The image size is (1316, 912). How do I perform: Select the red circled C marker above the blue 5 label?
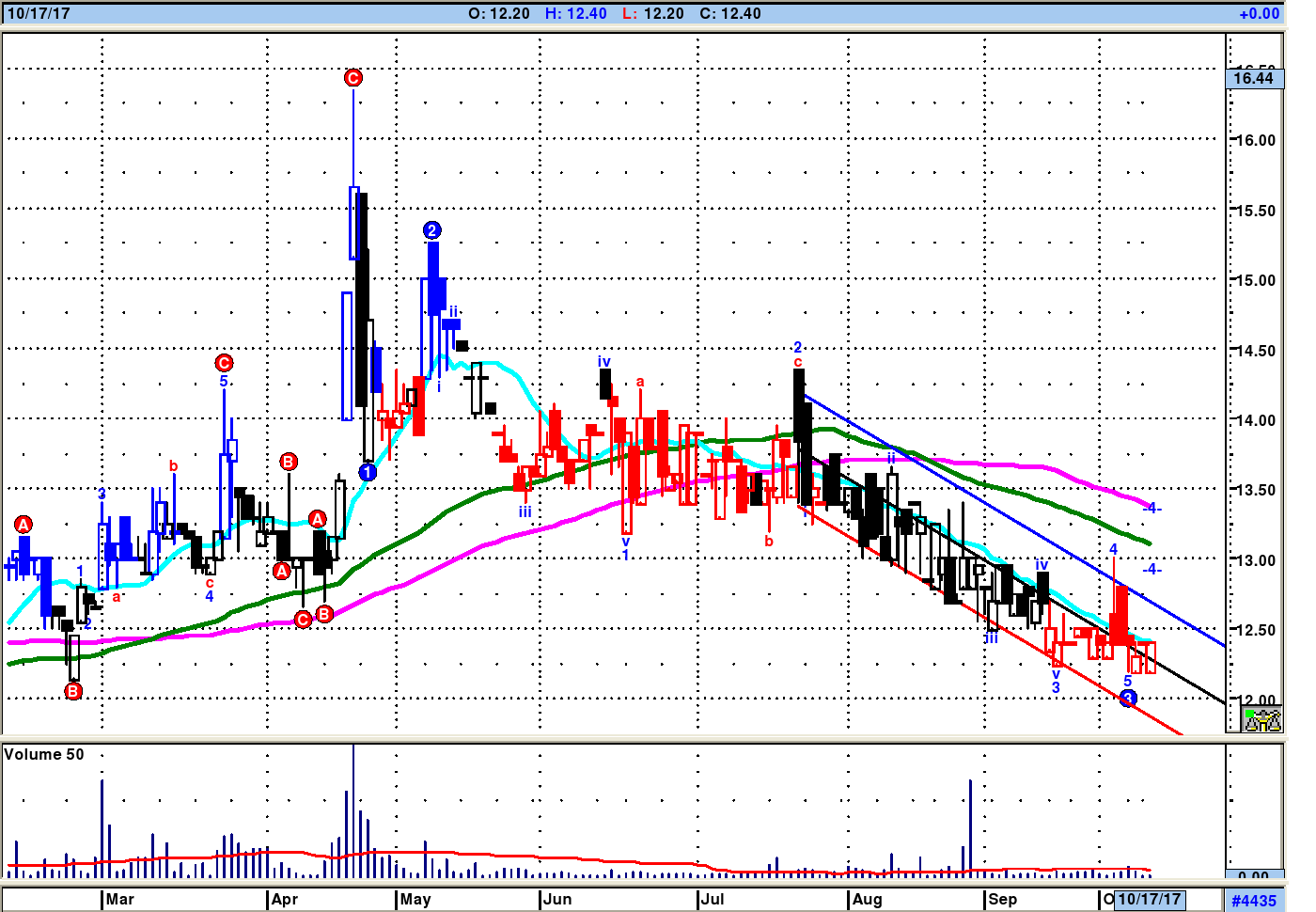224,363
